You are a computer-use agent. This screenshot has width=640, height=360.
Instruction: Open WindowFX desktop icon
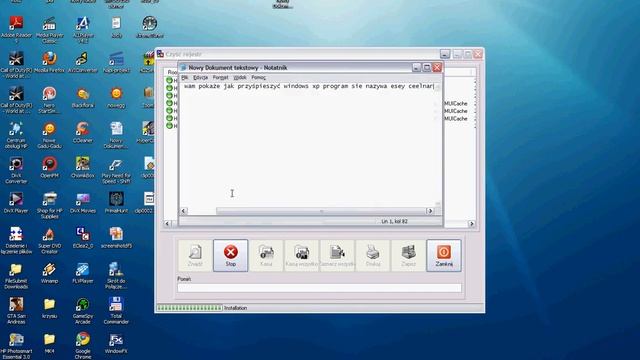(x=116, y=343)
